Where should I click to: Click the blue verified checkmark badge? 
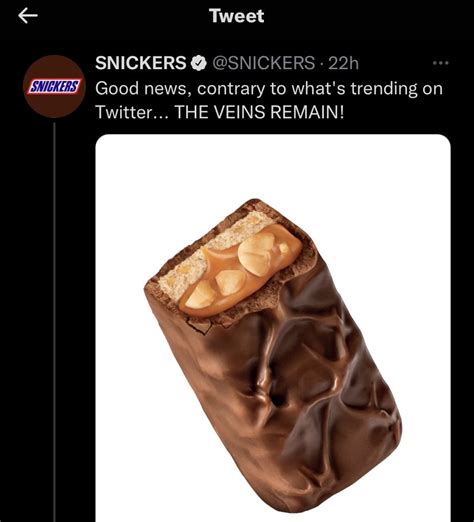[199, 63]
